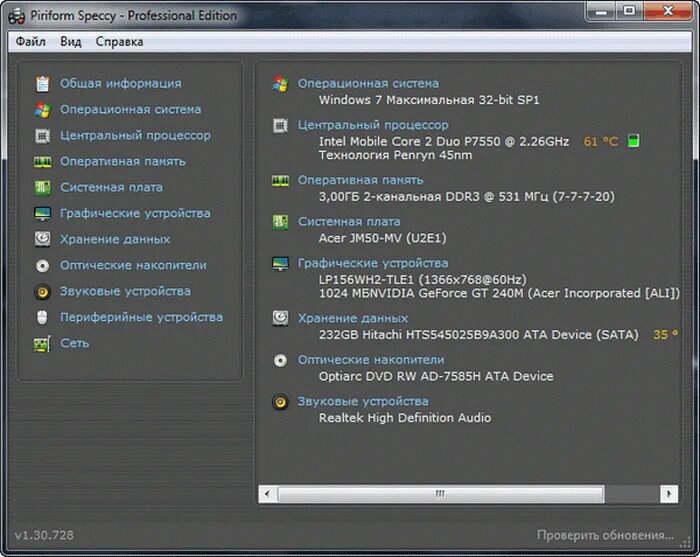Screen dimensions: 700x557
Task: Click the 35 ° drive temperature value
Action: (x=666, y=334)
